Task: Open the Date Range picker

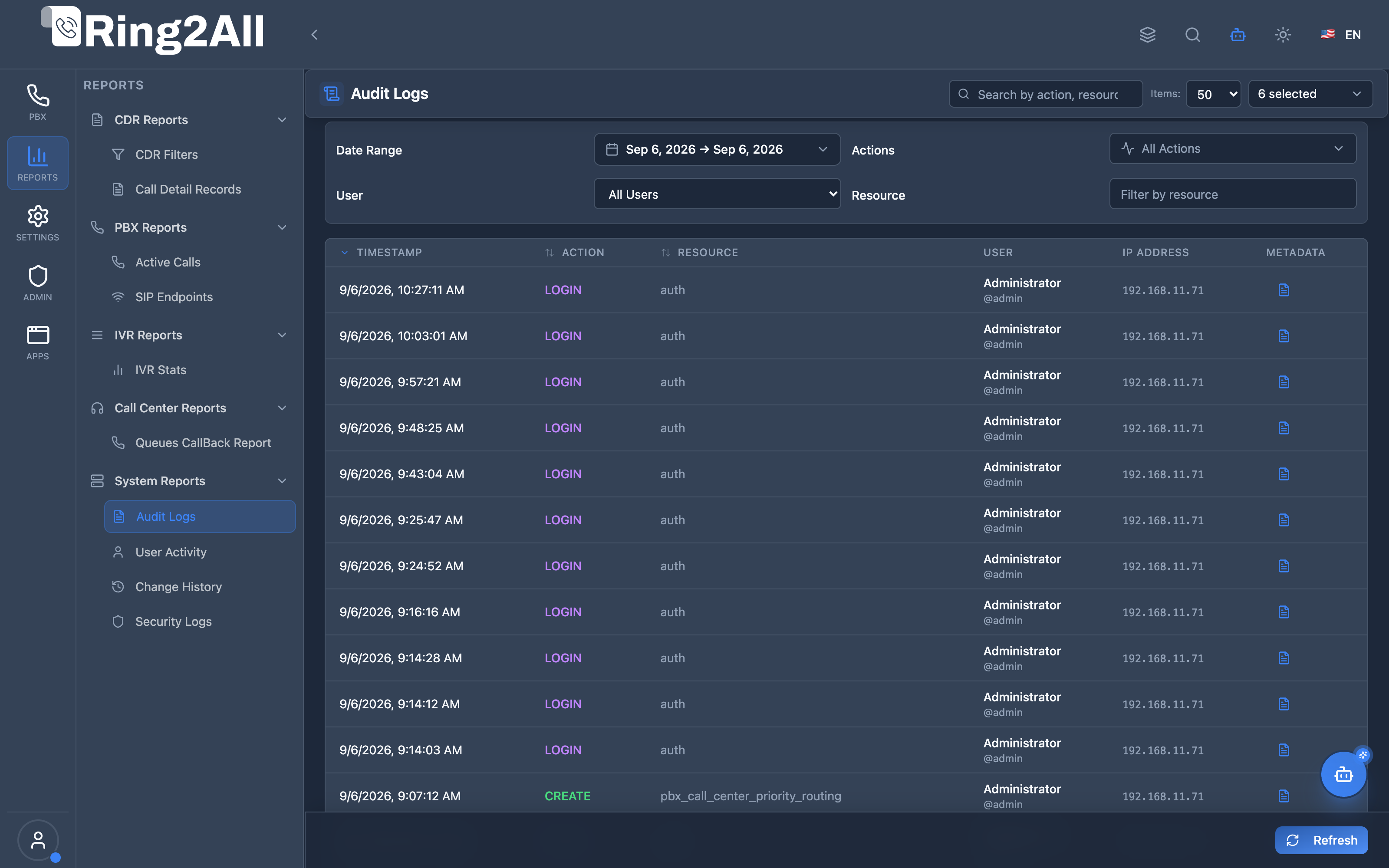Action: coord(717,149)
